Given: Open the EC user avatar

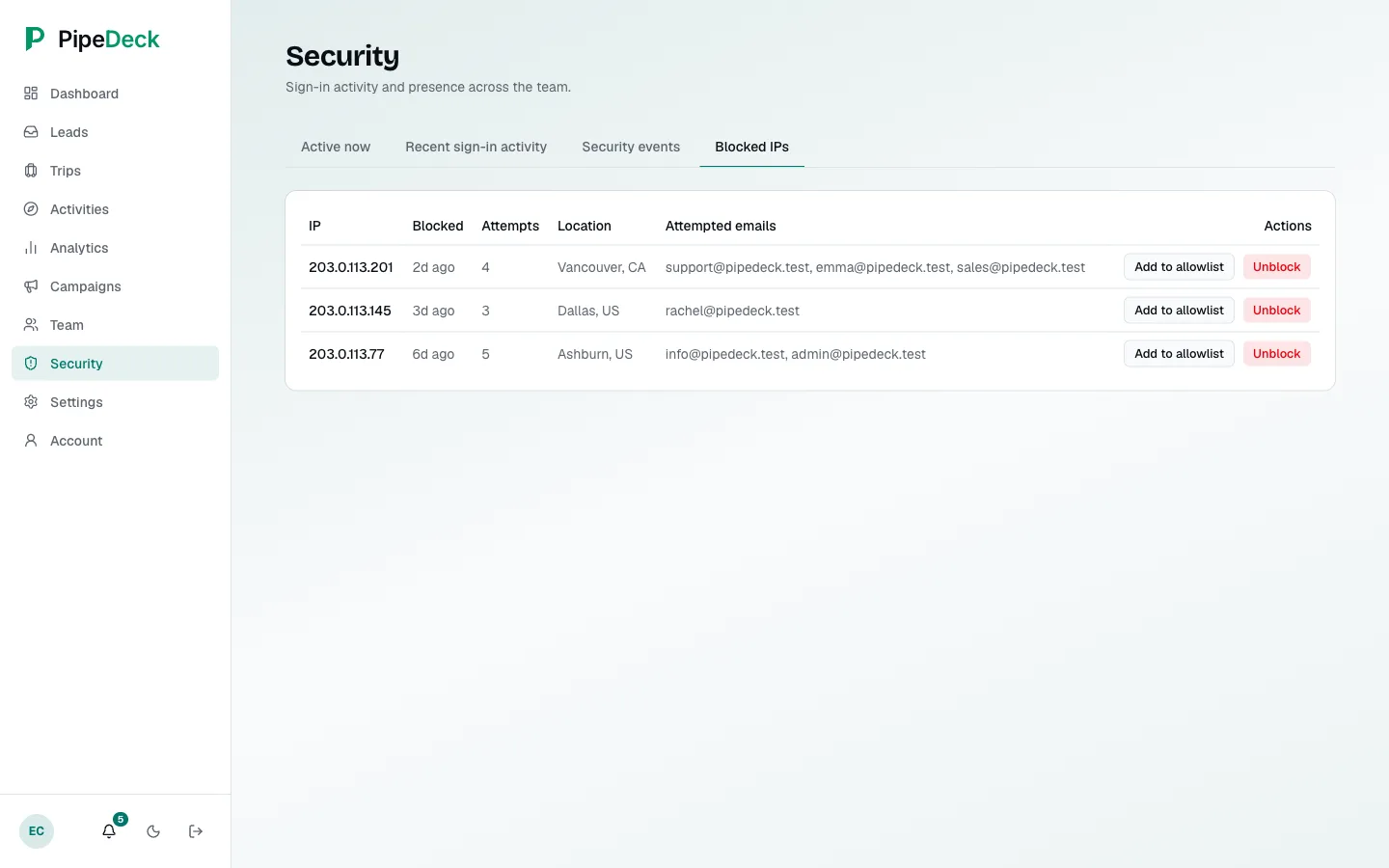Looking at the screenshot, I should pyautogui.click(x=37, y=831).
